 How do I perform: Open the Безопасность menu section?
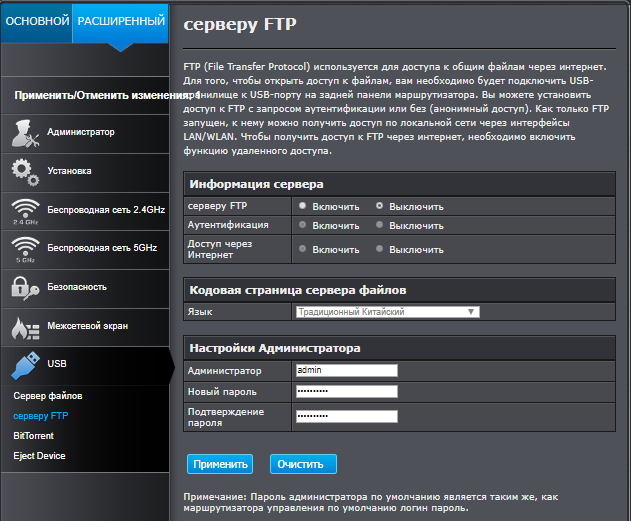click(x=85, y=288)
